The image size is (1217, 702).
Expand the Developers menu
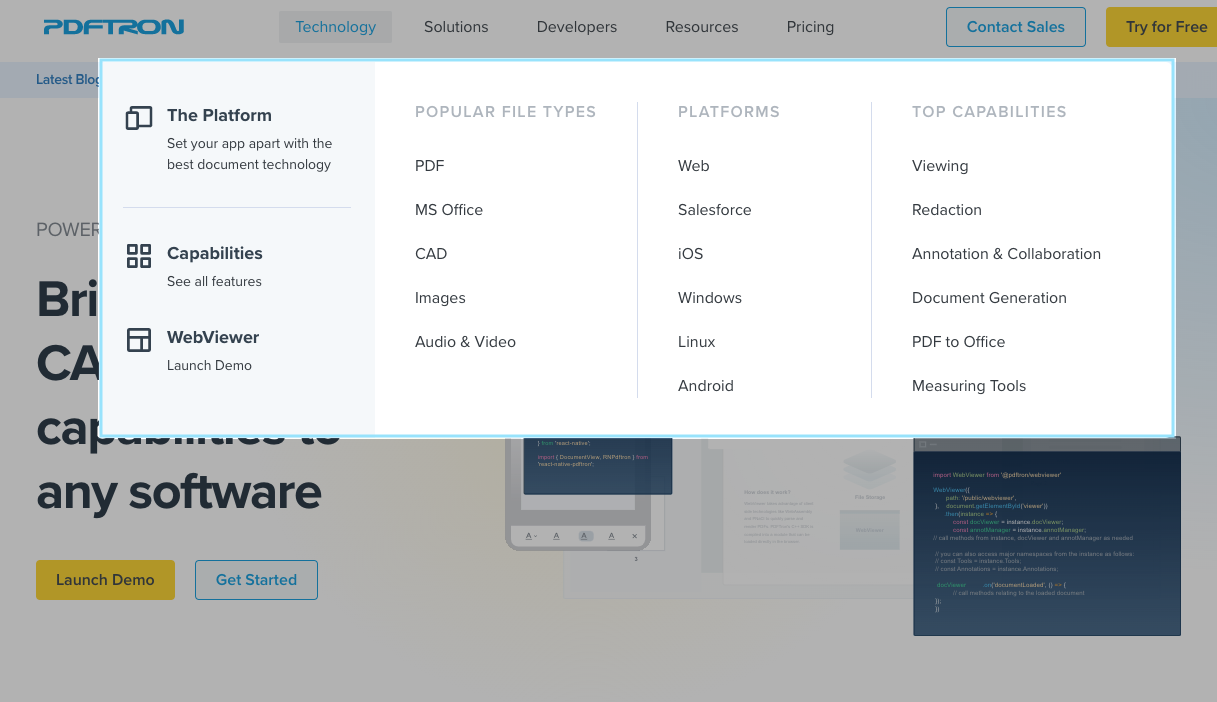tap(577, 27)
